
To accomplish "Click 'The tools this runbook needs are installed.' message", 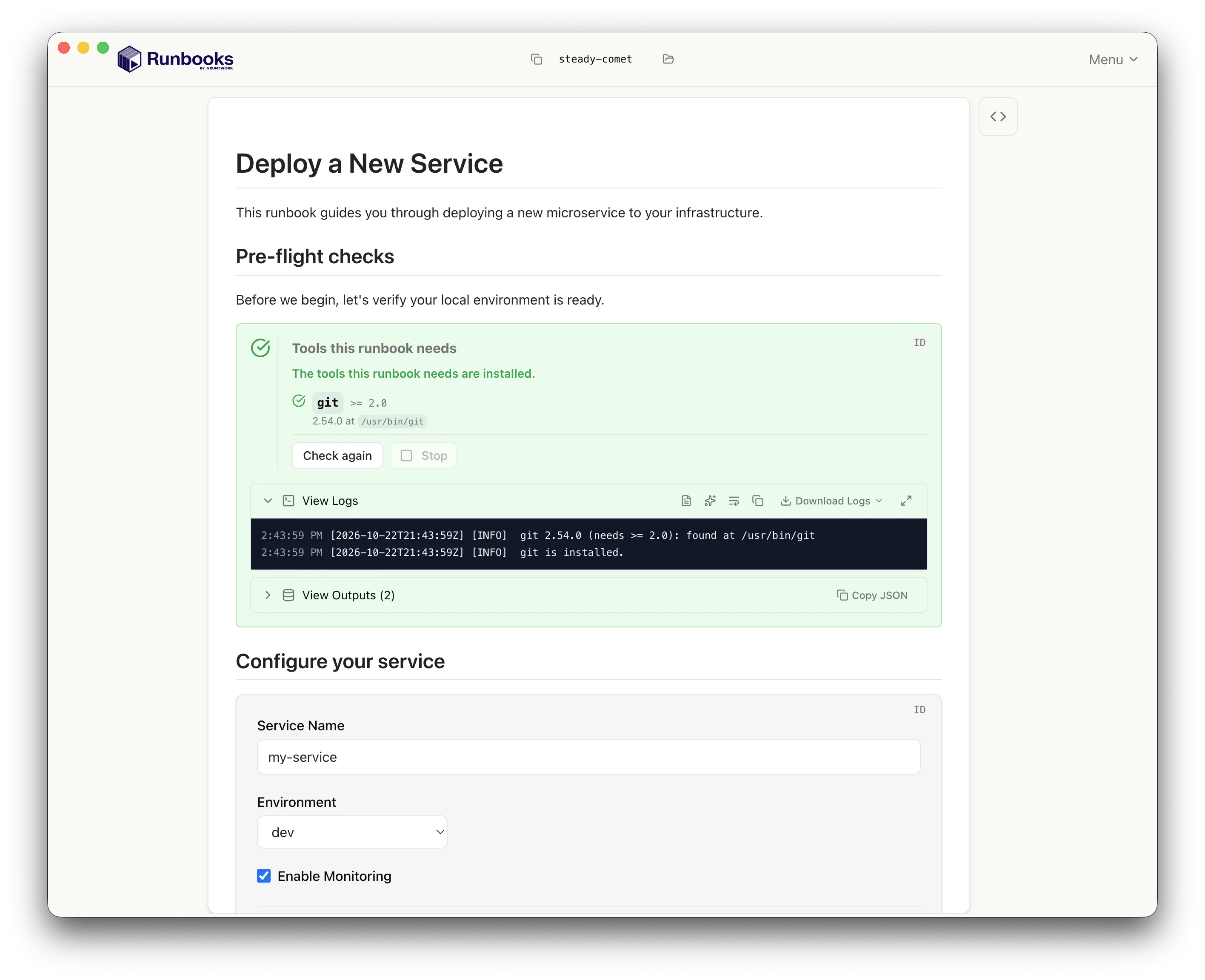I will click(x=413, y=374).
